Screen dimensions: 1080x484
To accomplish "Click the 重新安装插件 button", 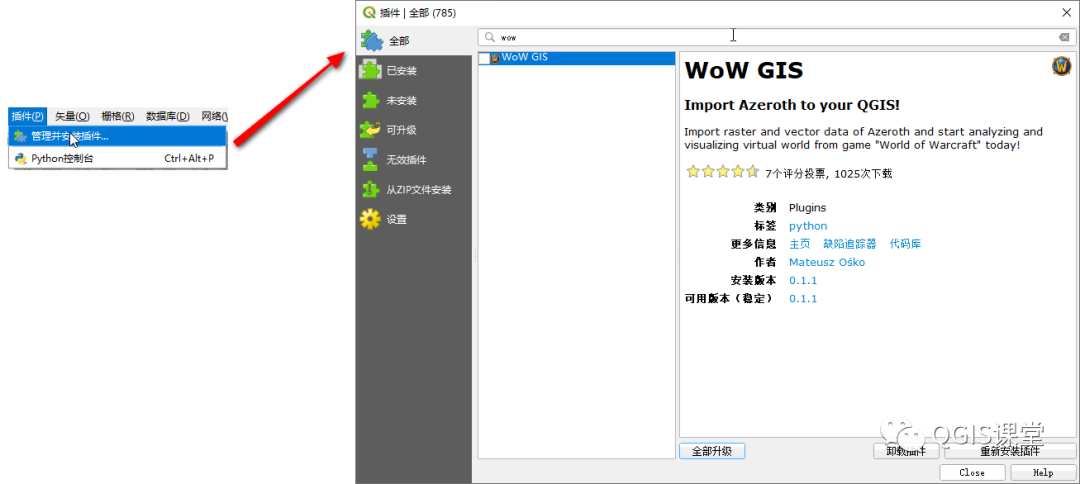I will 1010,452.
